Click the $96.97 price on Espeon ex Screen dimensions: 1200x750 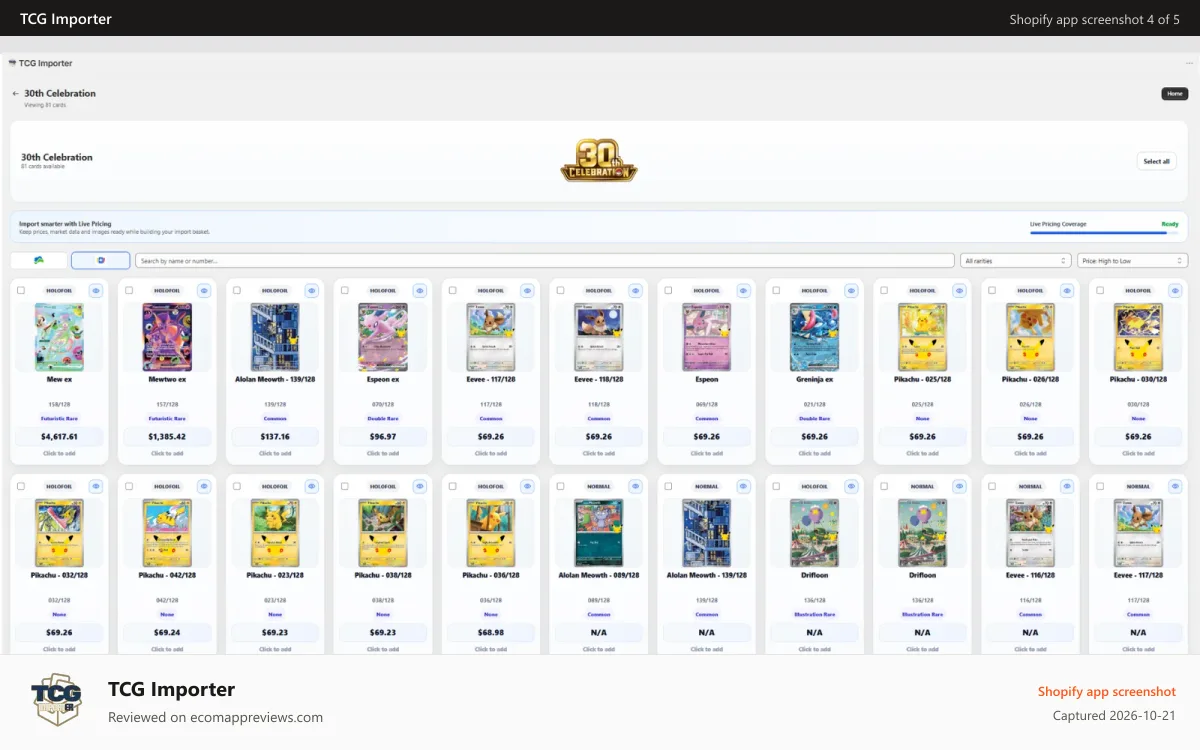tap(383, 437)
